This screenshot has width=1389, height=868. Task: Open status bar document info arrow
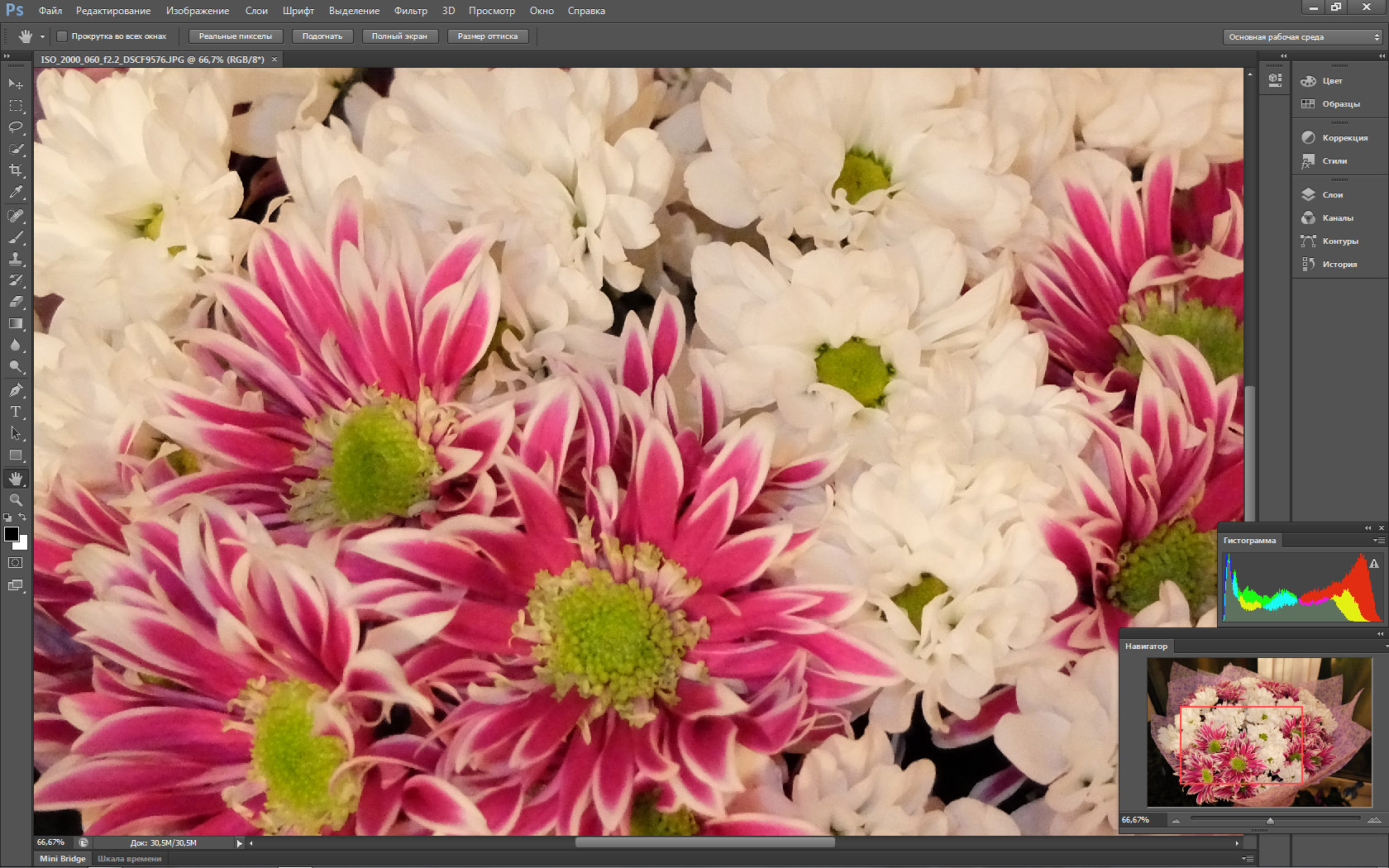click(240, 843)
